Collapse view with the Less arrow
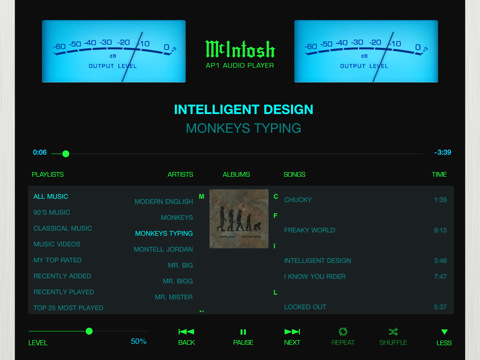This screenshot has height=360, width=480. click(x=444, y=332)
